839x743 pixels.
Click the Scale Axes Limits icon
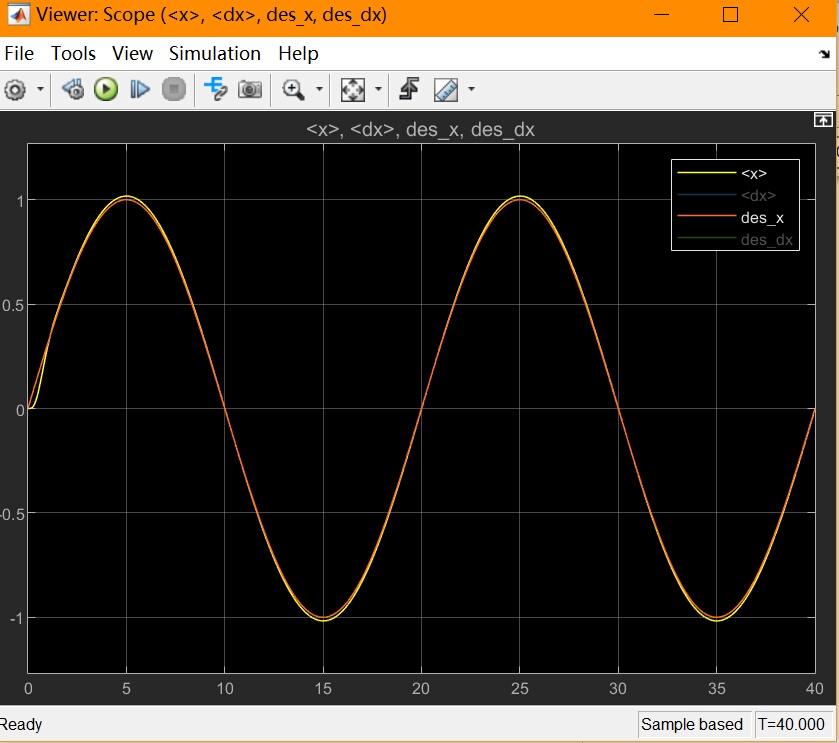click(x=353, y=89)
